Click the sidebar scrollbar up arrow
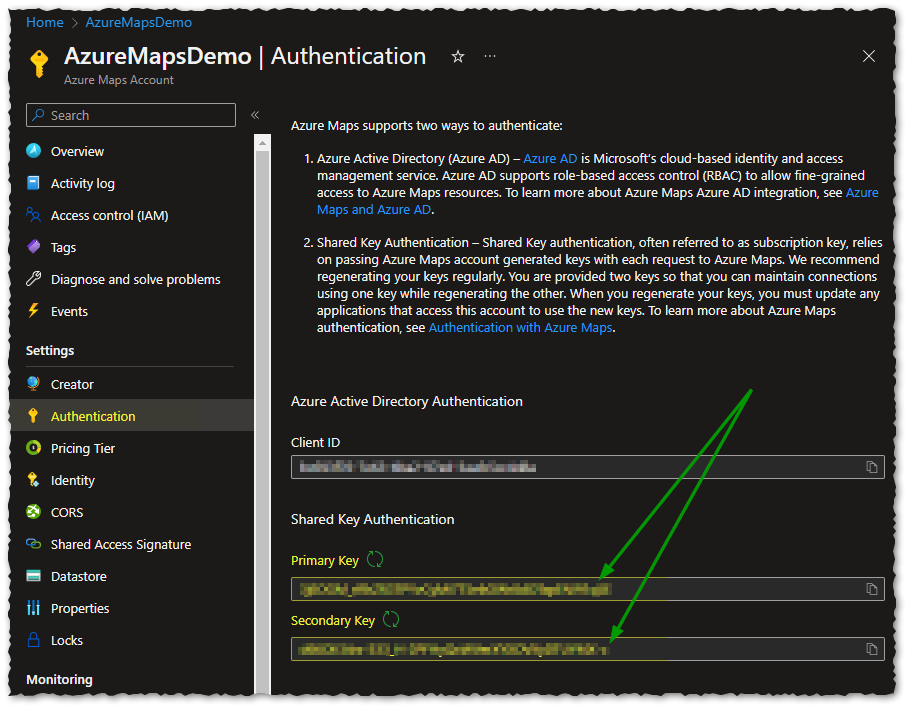This screenshot has height=708, width=908. point(262,142)
